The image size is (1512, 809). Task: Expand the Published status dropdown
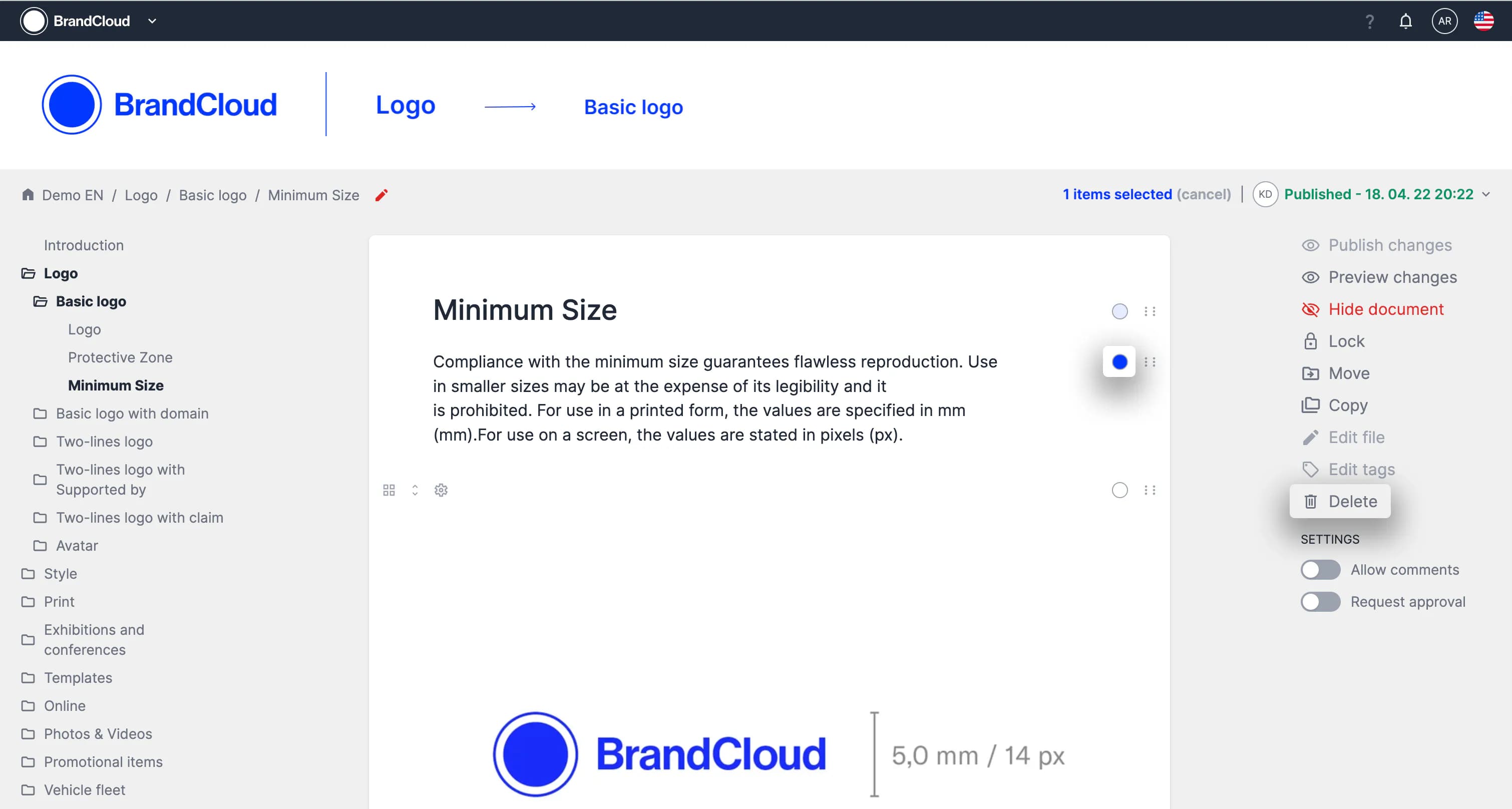pos(1485,194)
